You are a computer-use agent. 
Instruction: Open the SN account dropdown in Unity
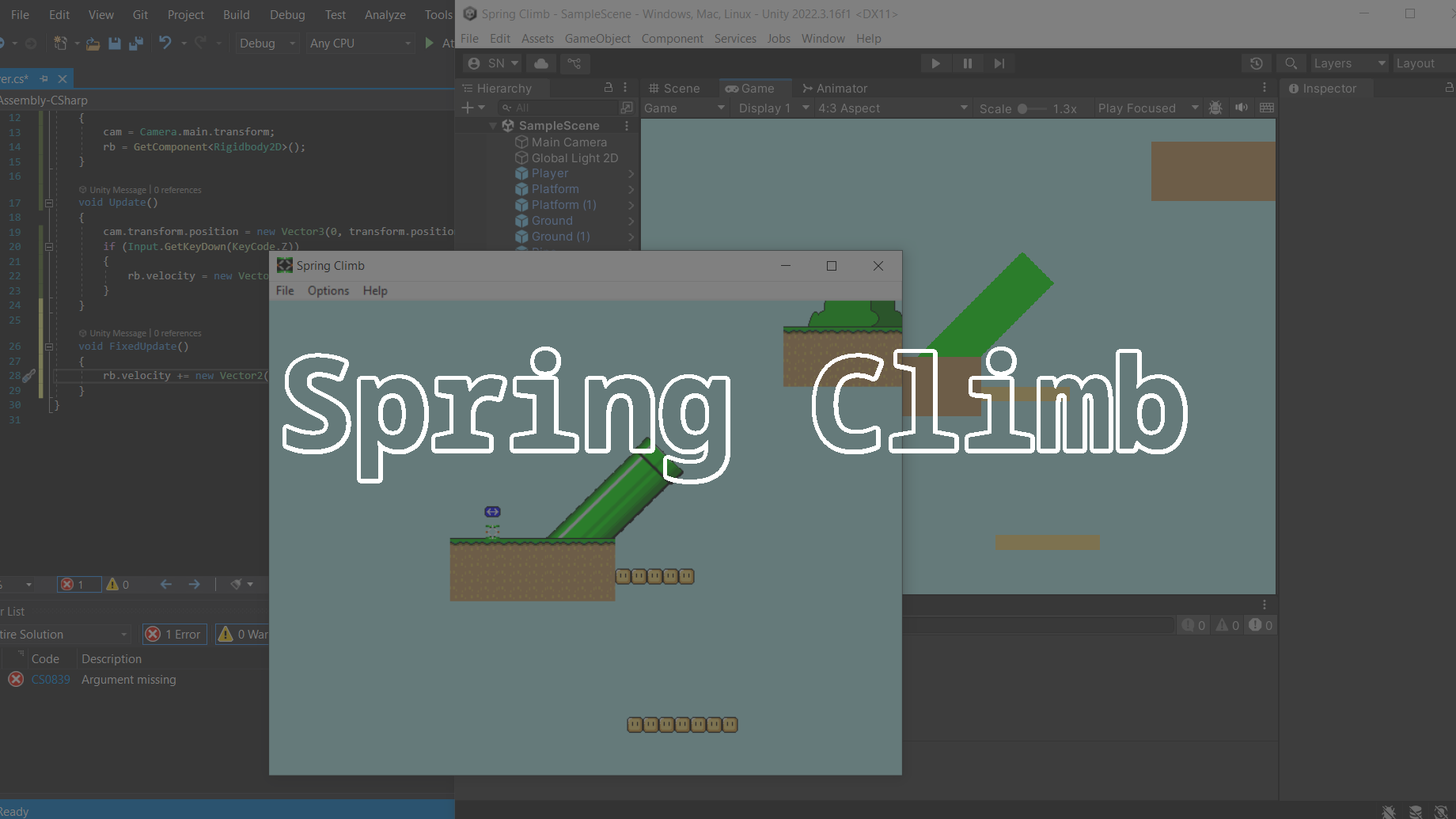click(x=493, y=63)
